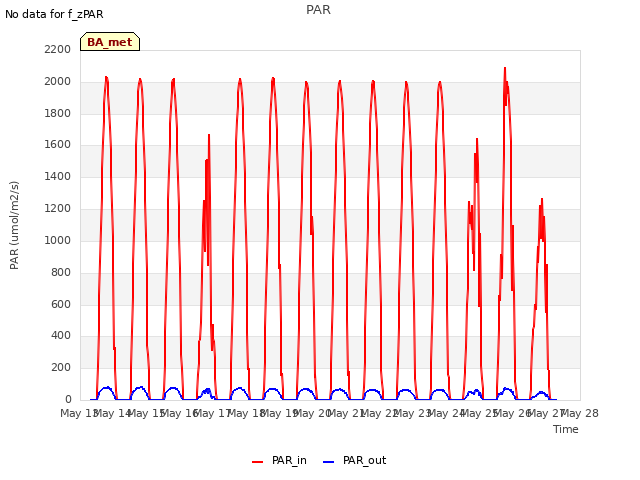Click the 1800 y-axis tick label
The width and height of the screenshot is (640, 480).
pos(58,113)
